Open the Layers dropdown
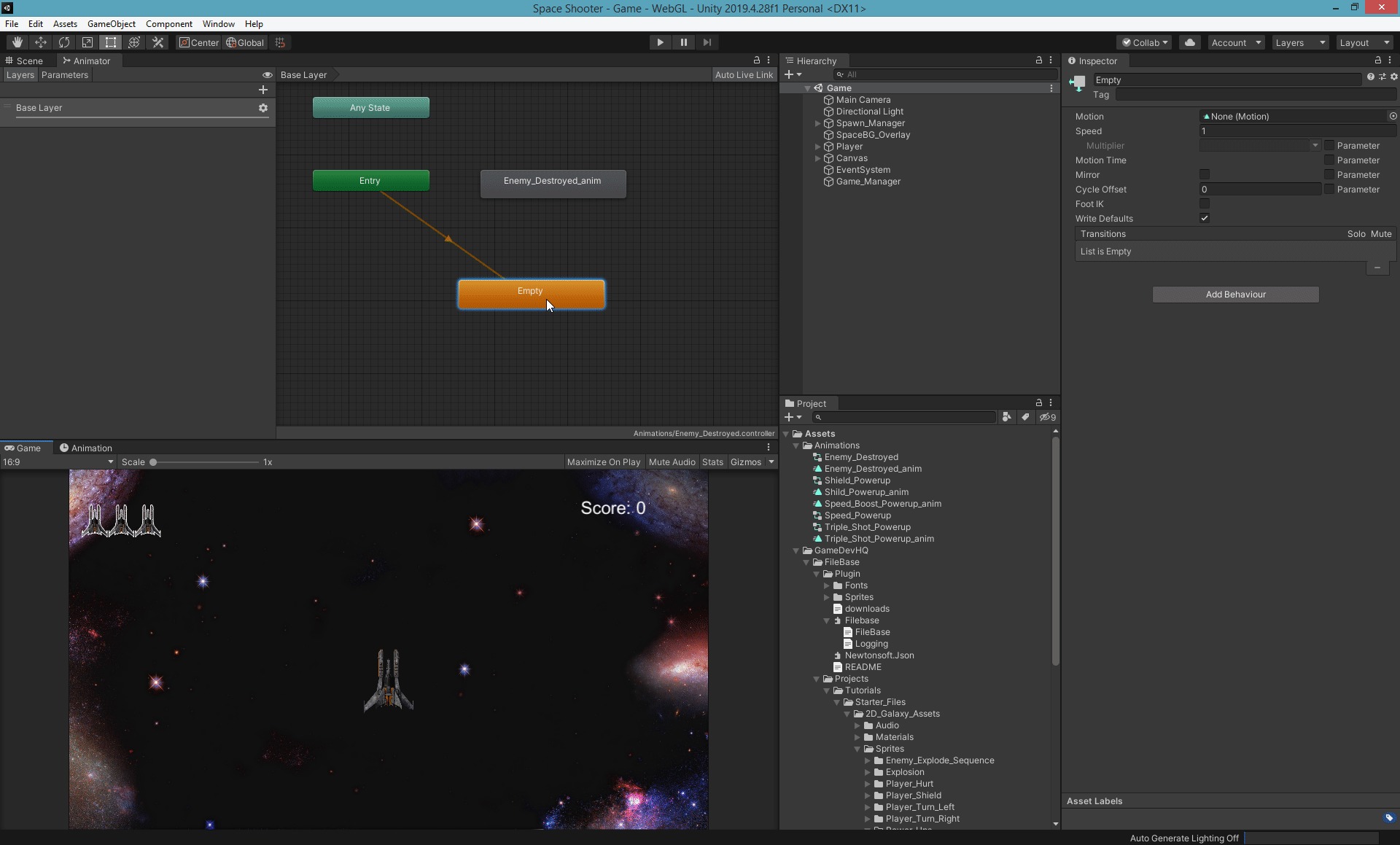The image size is (1400, 845). (1300, 42)
